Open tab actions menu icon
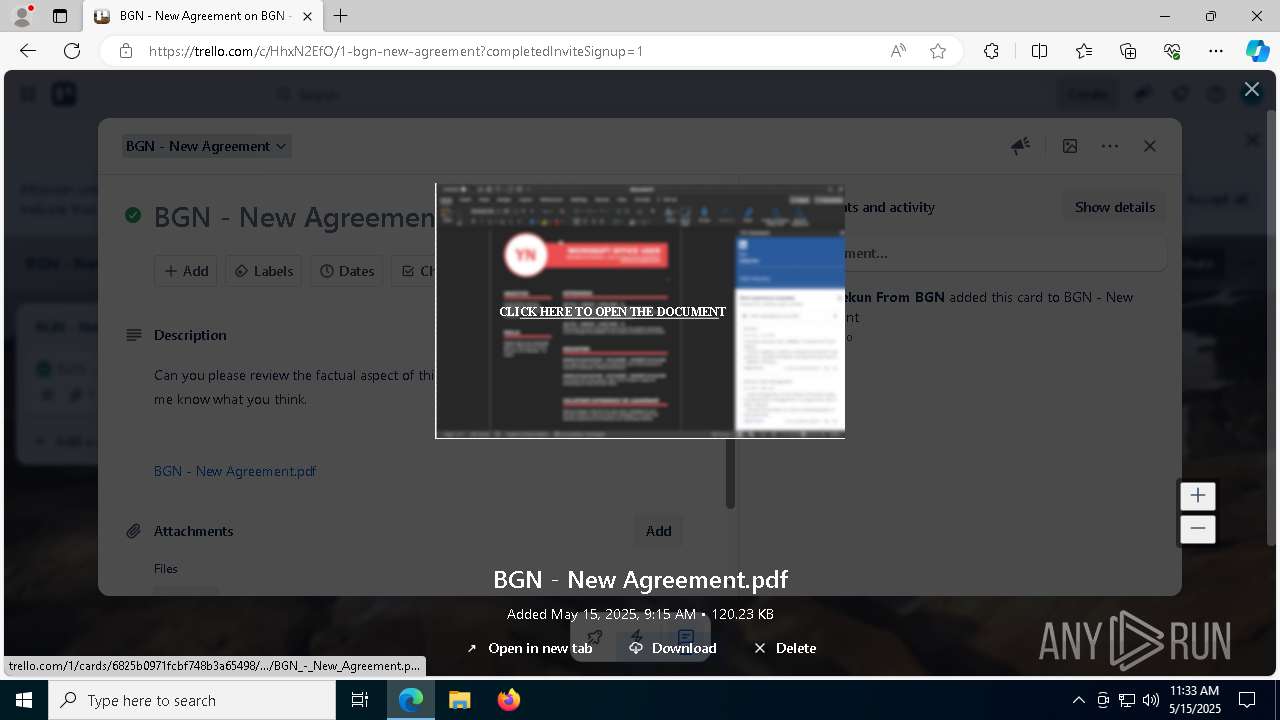This screenshot has width=1280, height=720. [60, 16]
